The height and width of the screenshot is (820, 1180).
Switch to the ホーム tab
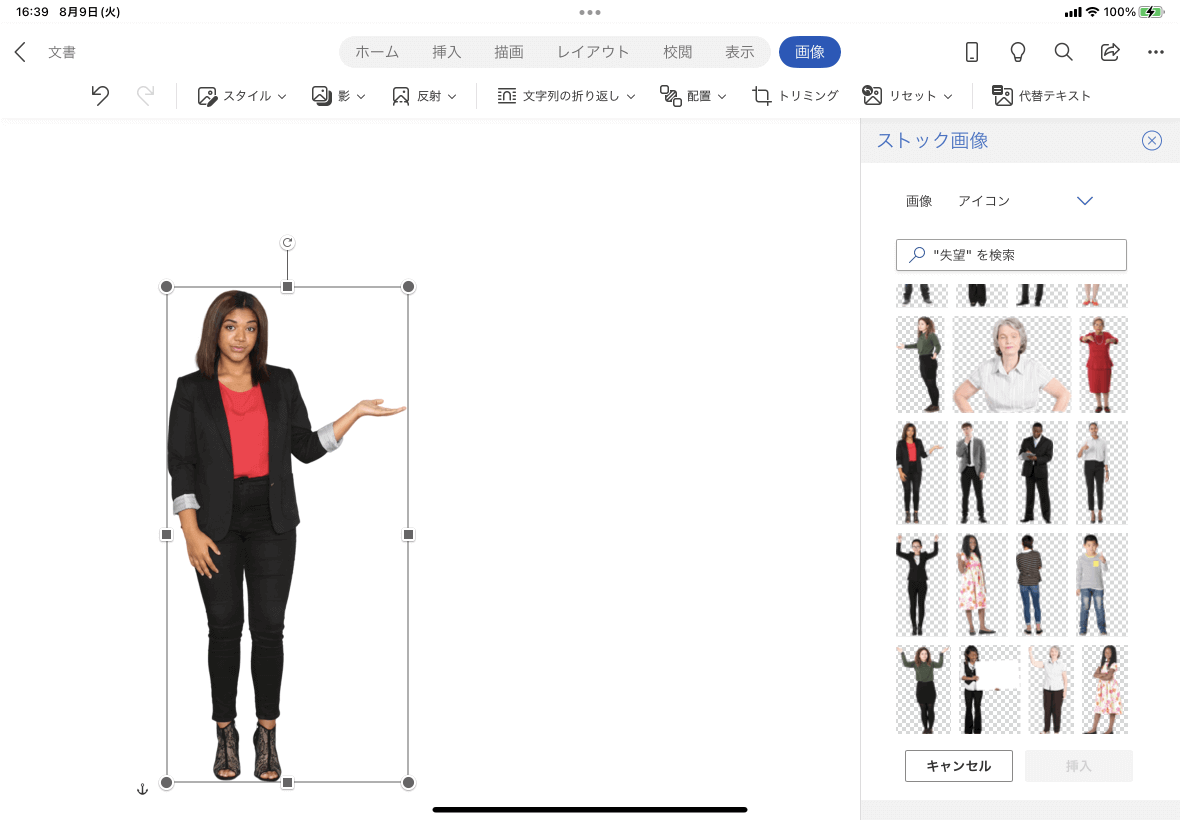tap(377, 52)
